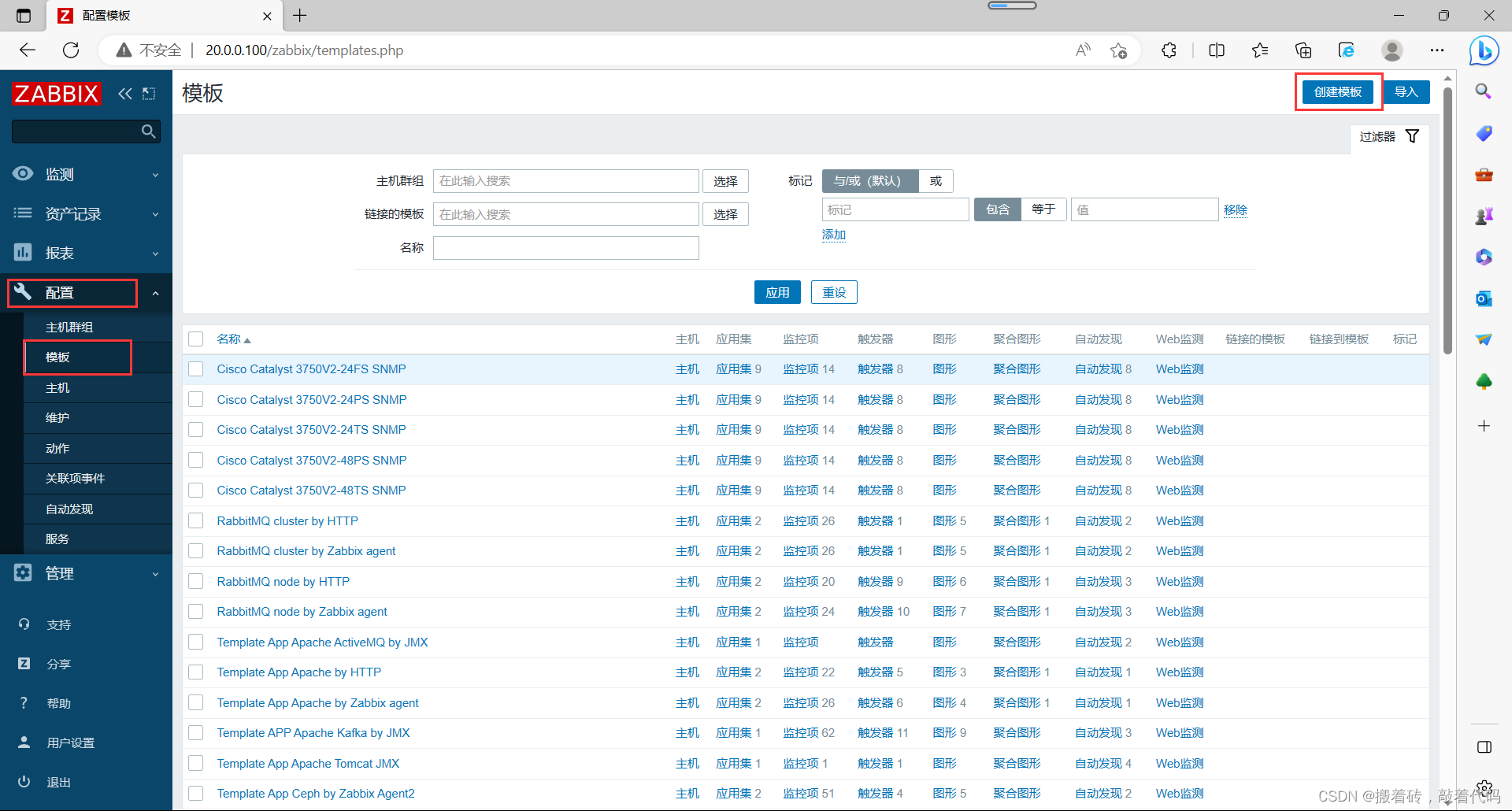Open Template App Ceph by Zabbix Agent2 link

316,794
